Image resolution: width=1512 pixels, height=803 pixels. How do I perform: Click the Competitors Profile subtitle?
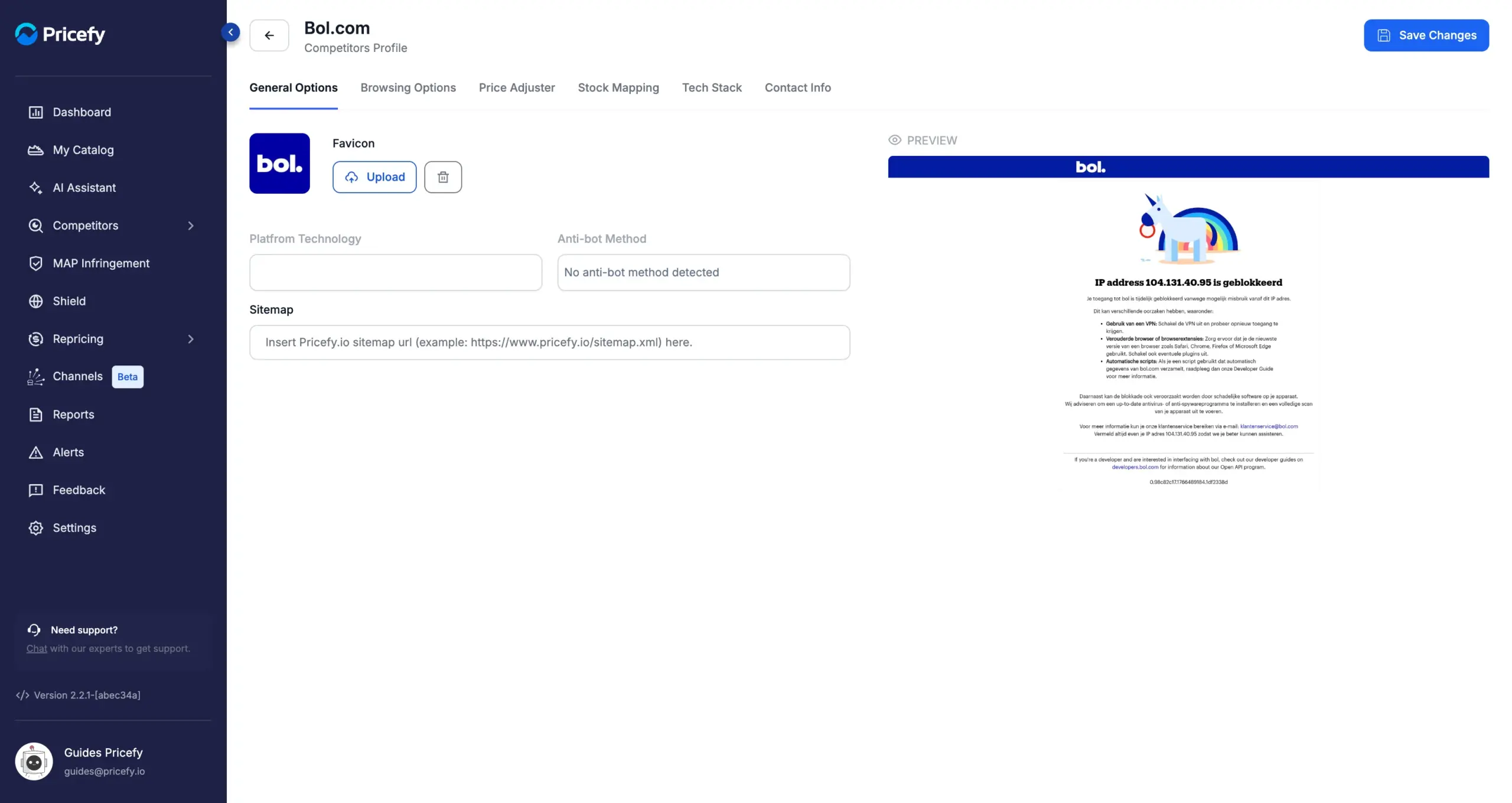pos(356,48)
